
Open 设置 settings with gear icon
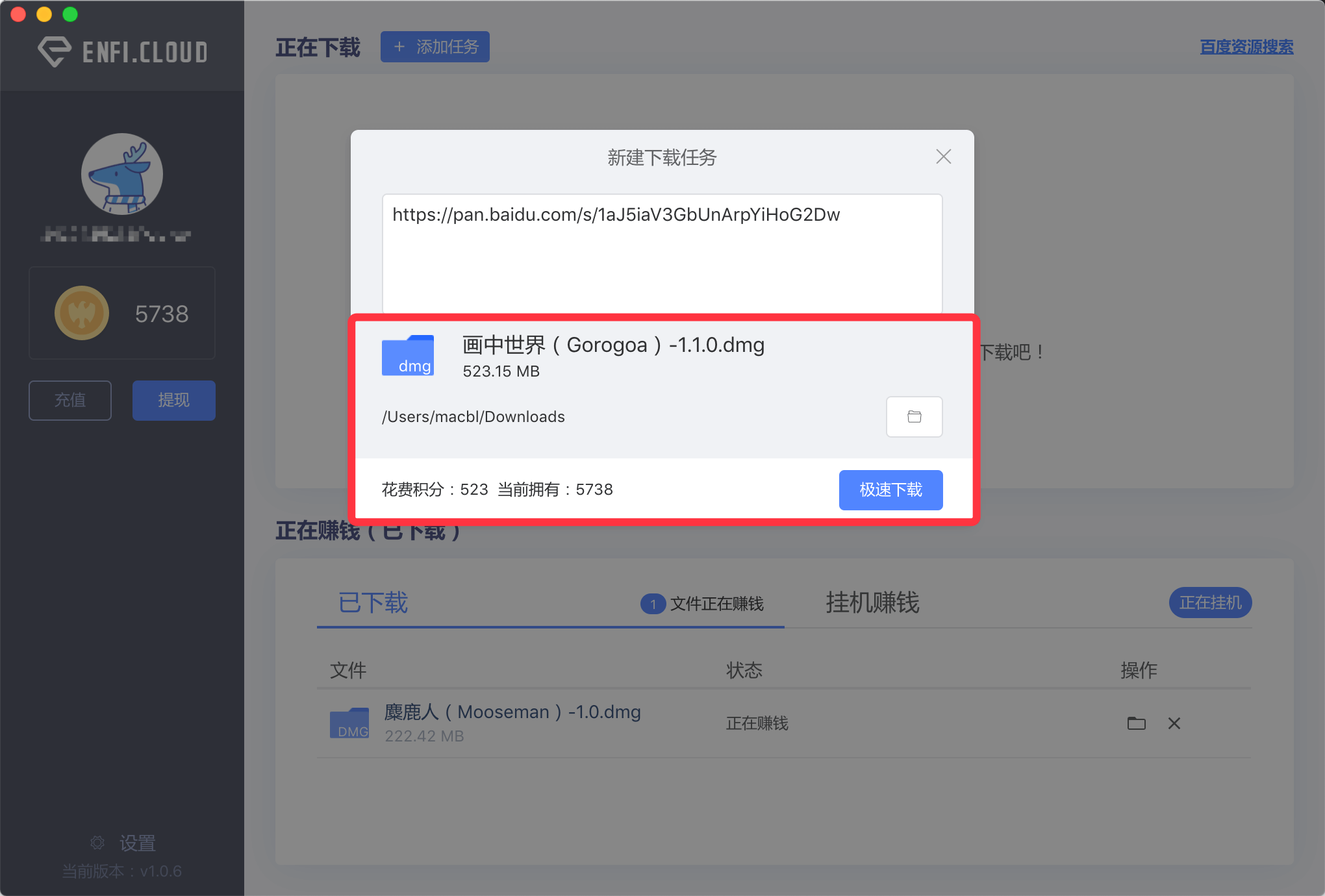[123, 843]
